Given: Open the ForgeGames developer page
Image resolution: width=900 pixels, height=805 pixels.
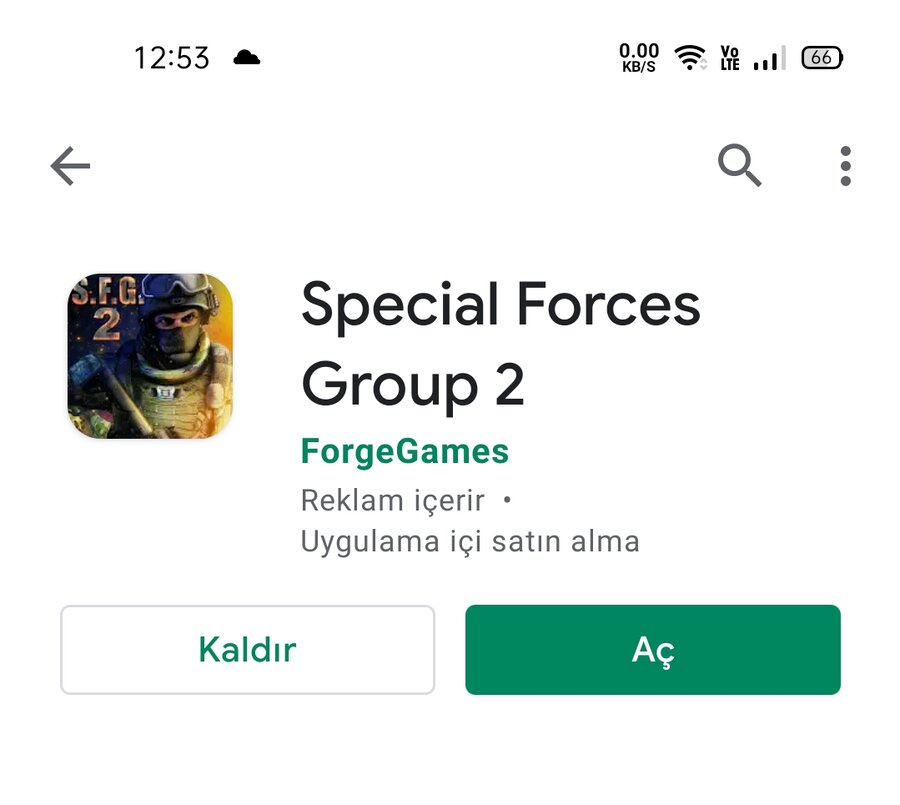Looking at the screenshot, I should 405,451.
